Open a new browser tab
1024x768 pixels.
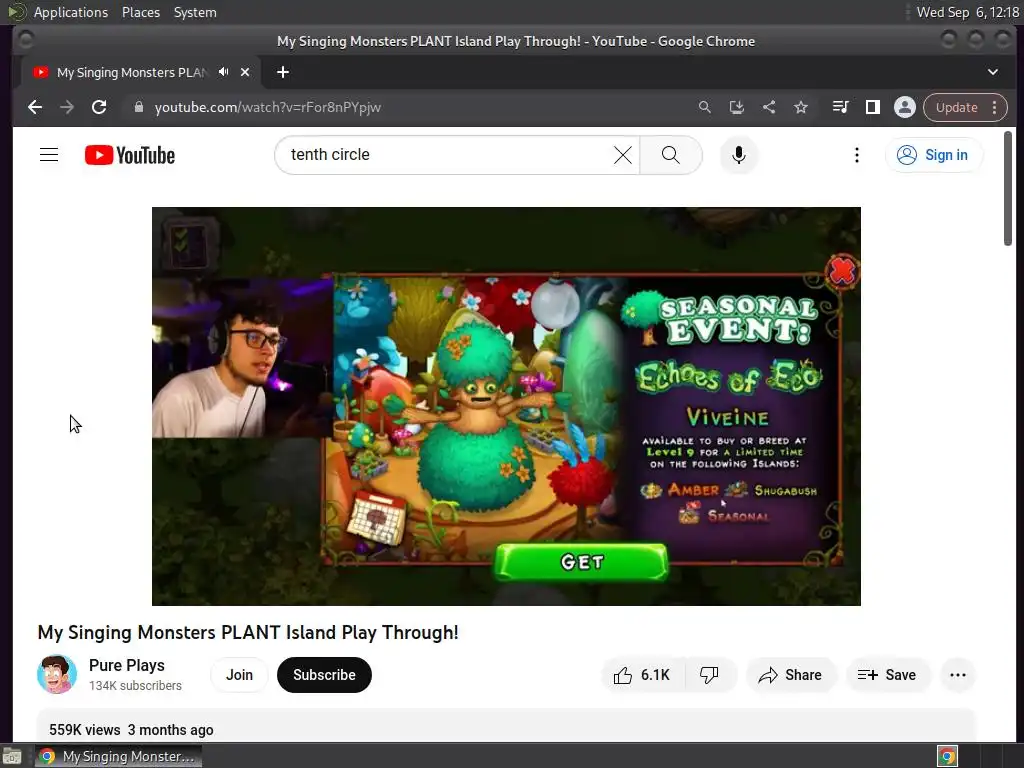283,72
